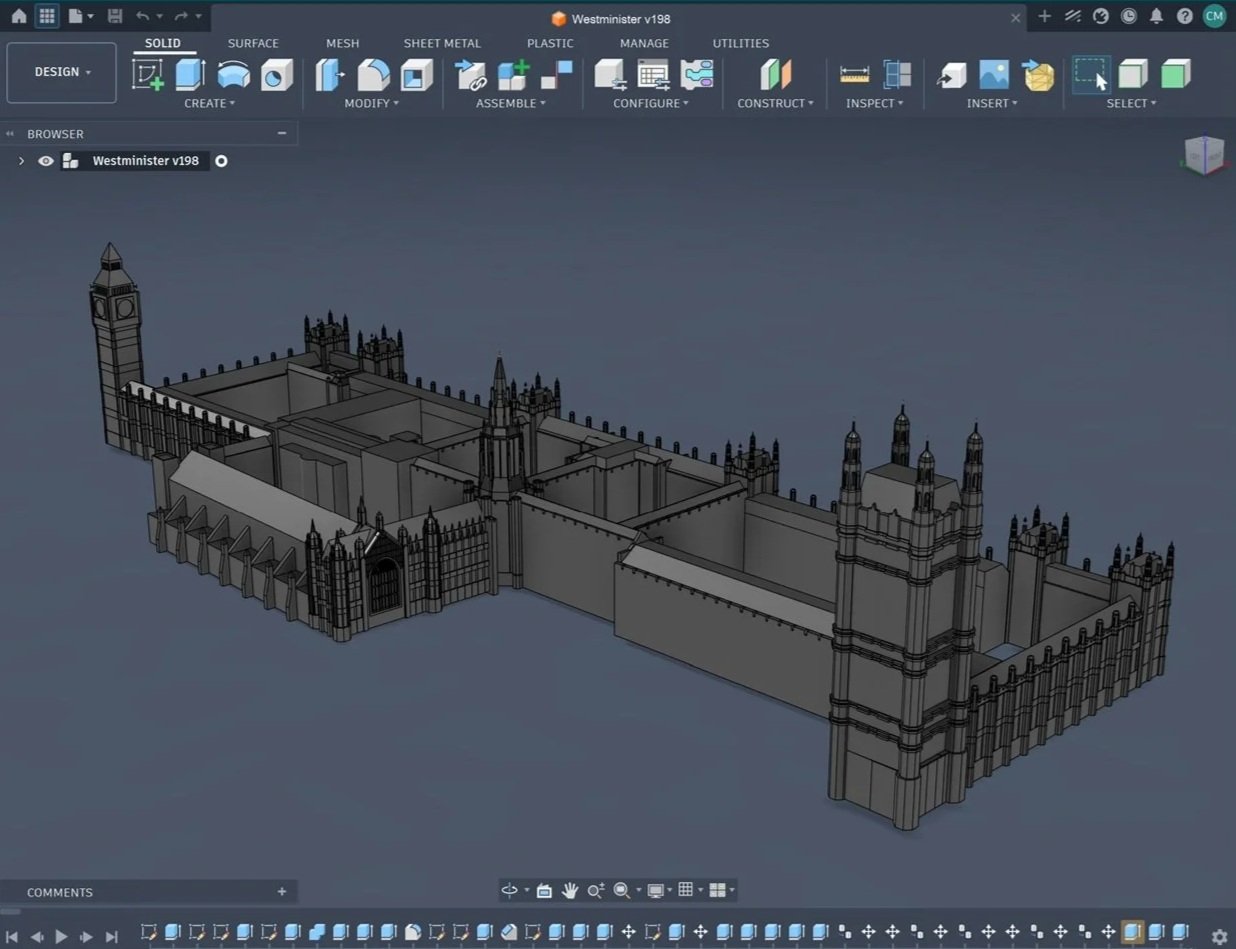Open the MODIFY dropdown menu
The width and height of the screenshot is (1236, 949).
tap(372, 103)
